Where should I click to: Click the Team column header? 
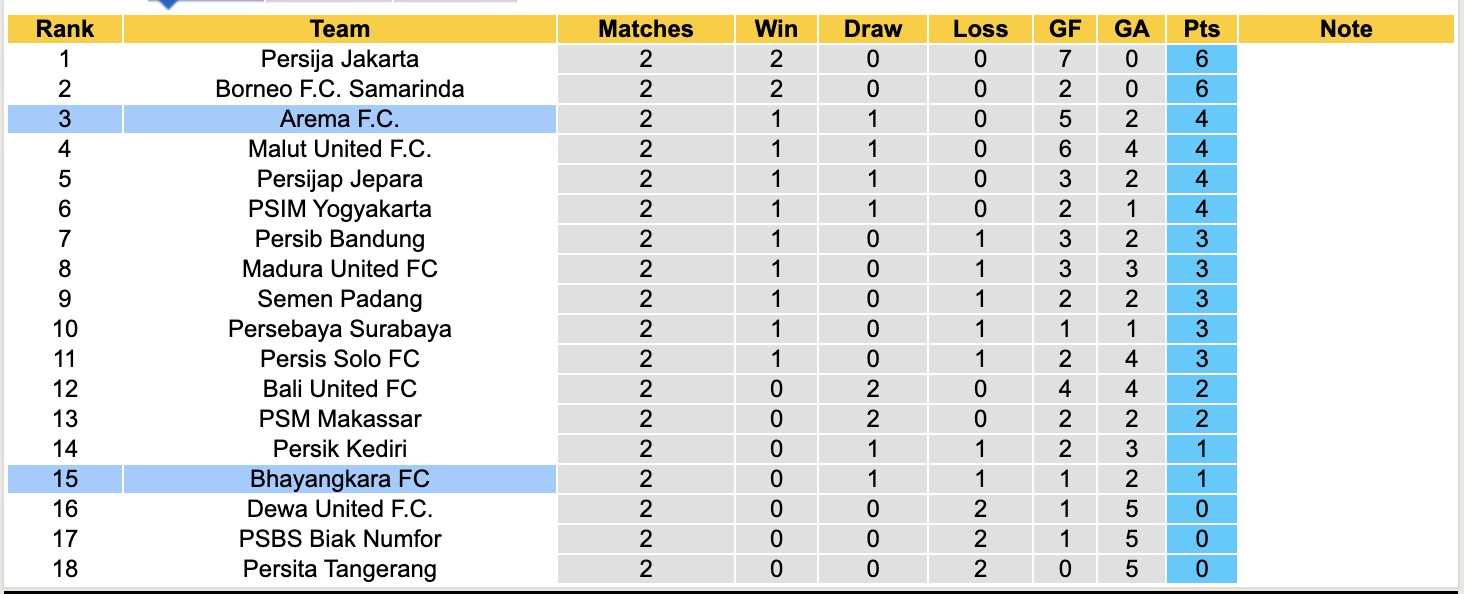[339, 29]
